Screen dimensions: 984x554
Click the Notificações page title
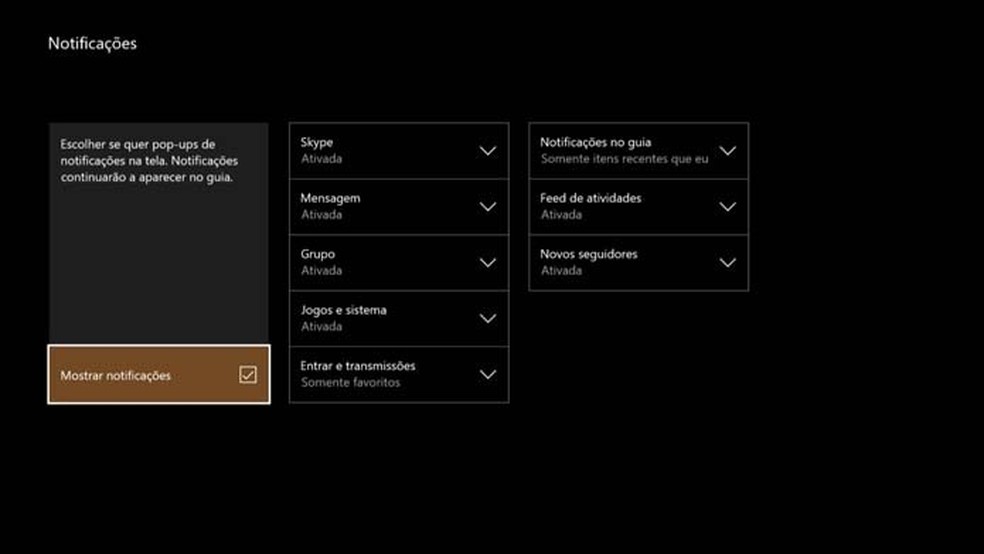coord(92,43)
